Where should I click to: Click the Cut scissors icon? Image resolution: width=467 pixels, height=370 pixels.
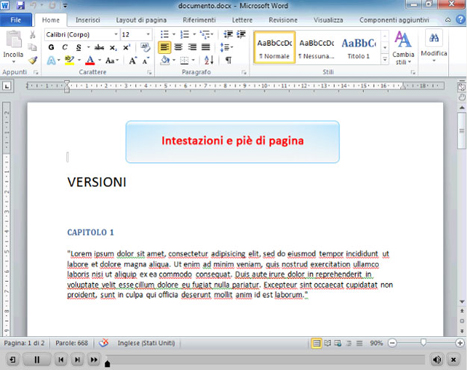pos(32,35)
